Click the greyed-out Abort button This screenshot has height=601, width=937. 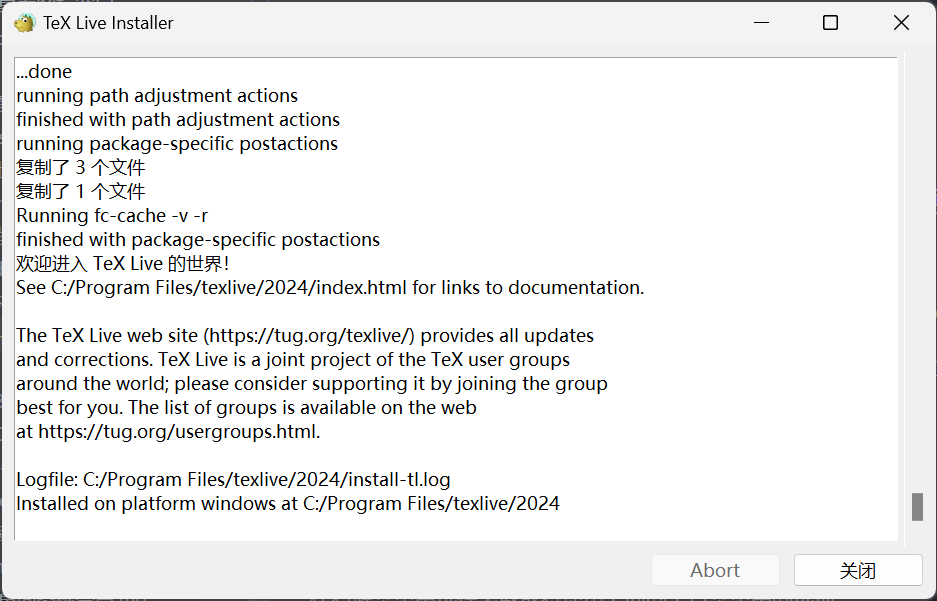[715, 570]
